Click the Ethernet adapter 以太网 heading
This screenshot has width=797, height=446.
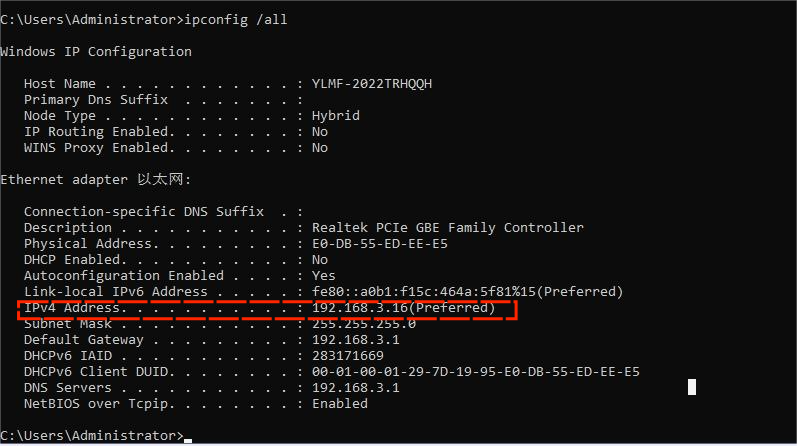[95, 180]
